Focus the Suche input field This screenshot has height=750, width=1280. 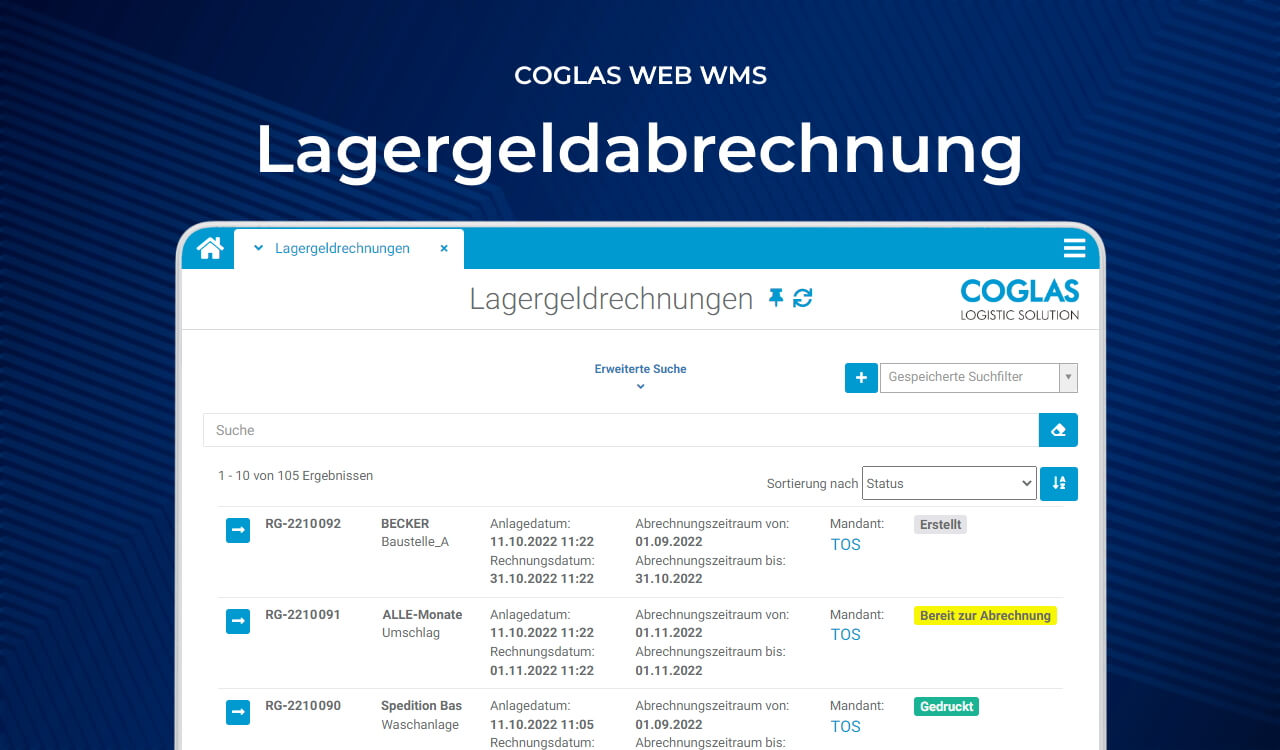(x=621, y=430)
